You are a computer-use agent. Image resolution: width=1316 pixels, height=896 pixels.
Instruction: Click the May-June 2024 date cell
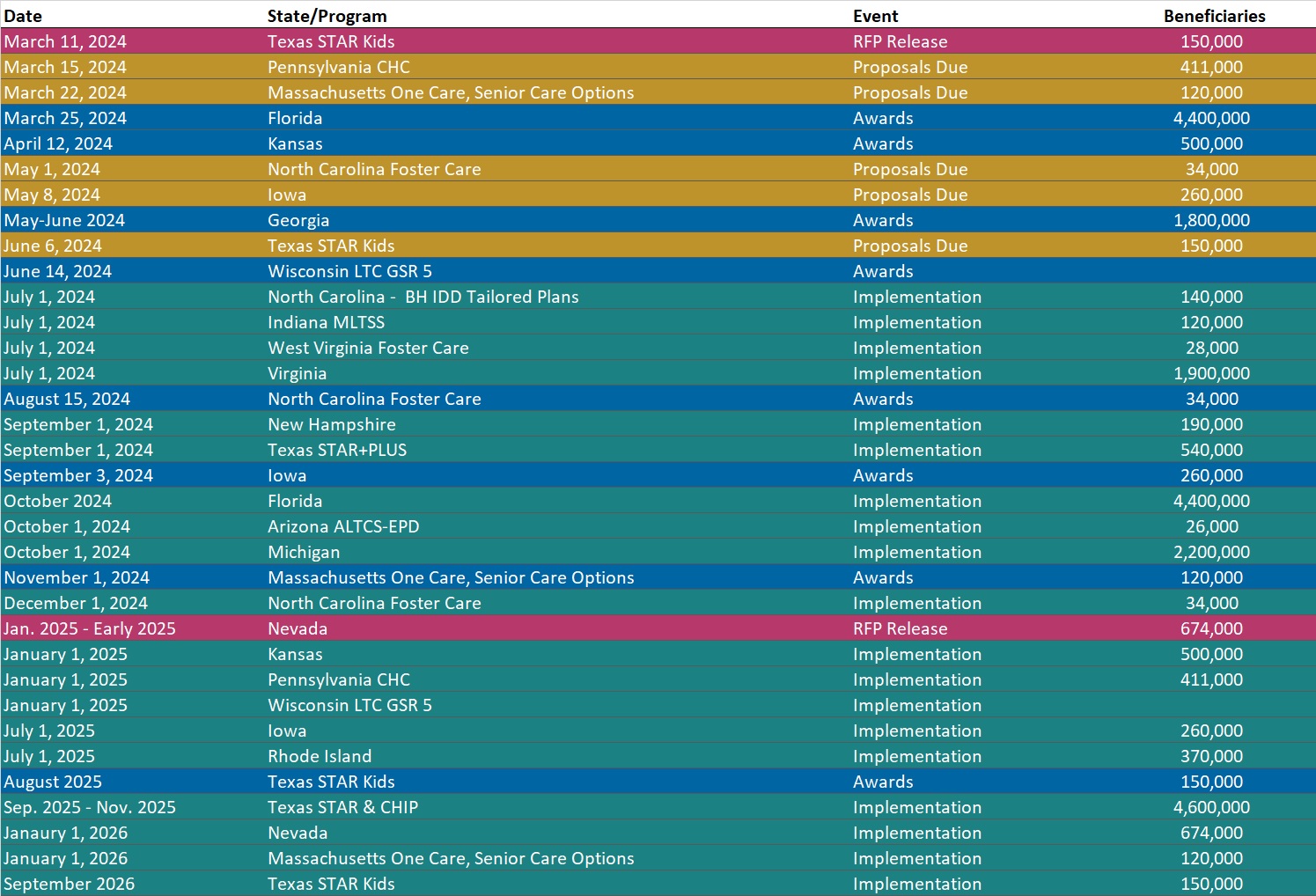point(64,220)
